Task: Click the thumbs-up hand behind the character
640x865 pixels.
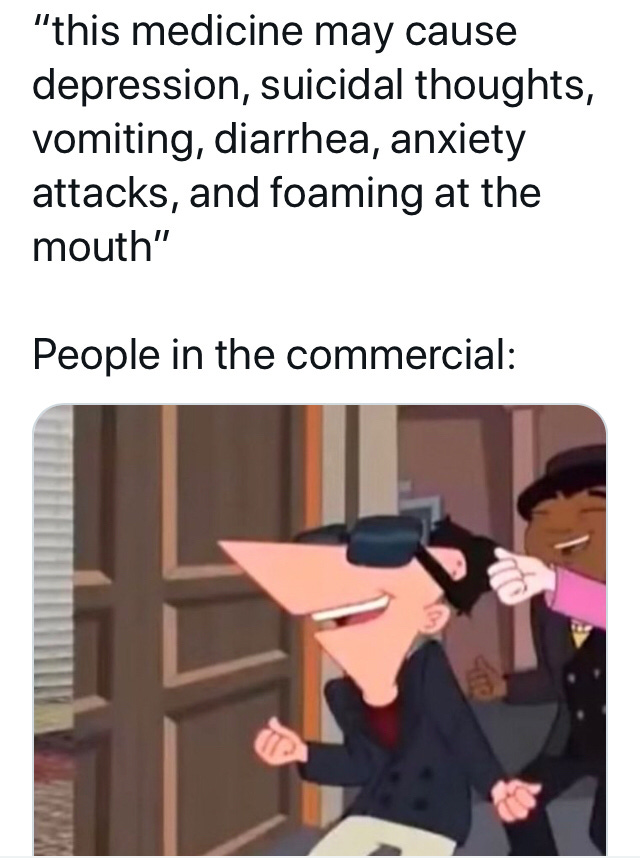Action: pos(485,676)
